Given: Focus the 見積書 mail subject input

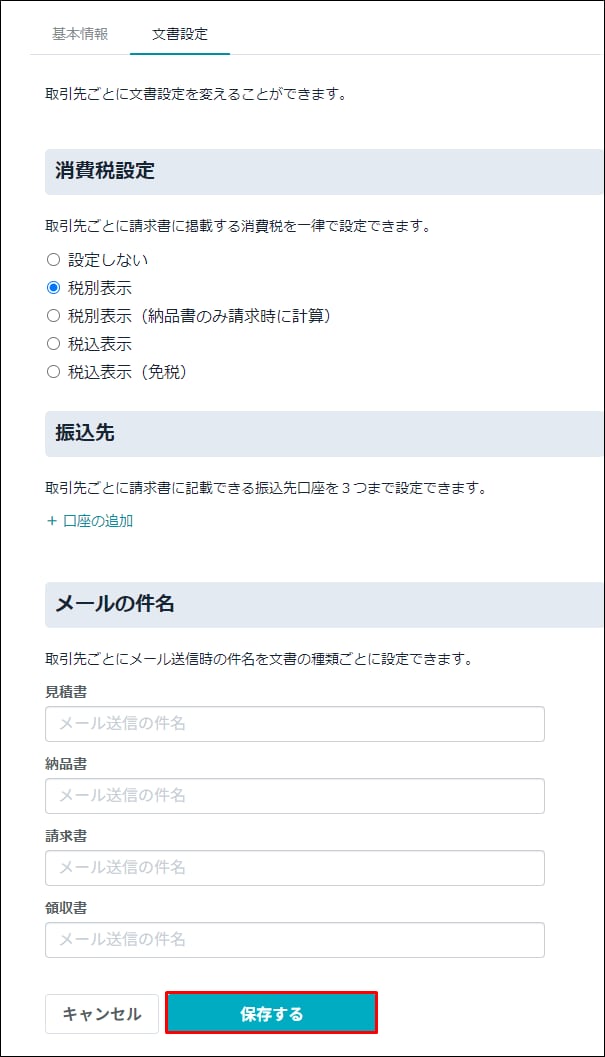Looking at the screenshot, I should coord(295,724).
